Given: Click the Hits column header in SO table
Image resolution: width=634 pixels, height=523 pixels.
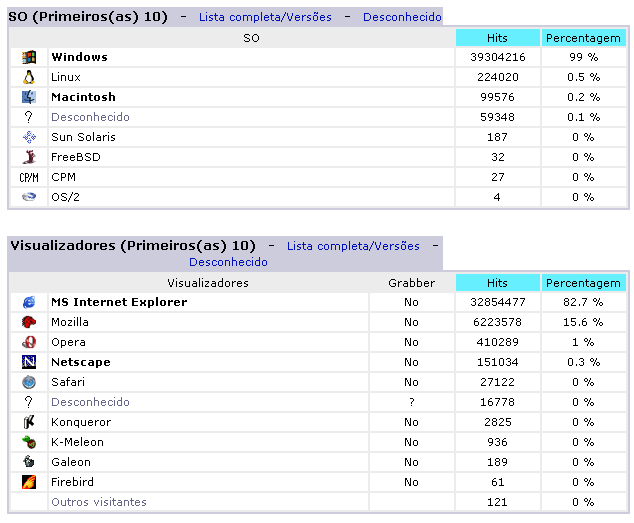Looking at the screenshot, I should point(497,38).
